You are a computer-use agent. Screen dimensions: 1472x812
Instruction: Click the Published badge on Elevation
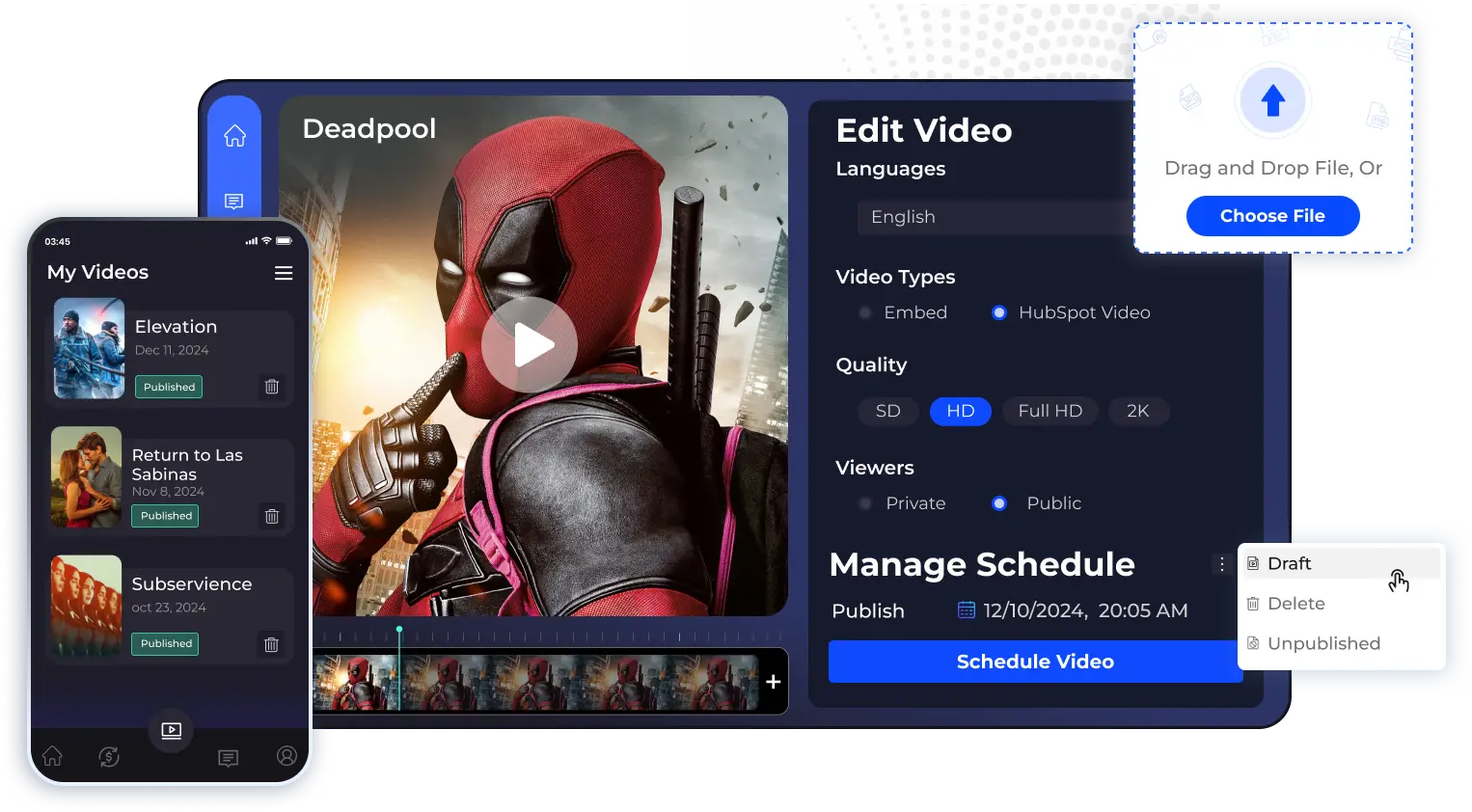[169, 387]
